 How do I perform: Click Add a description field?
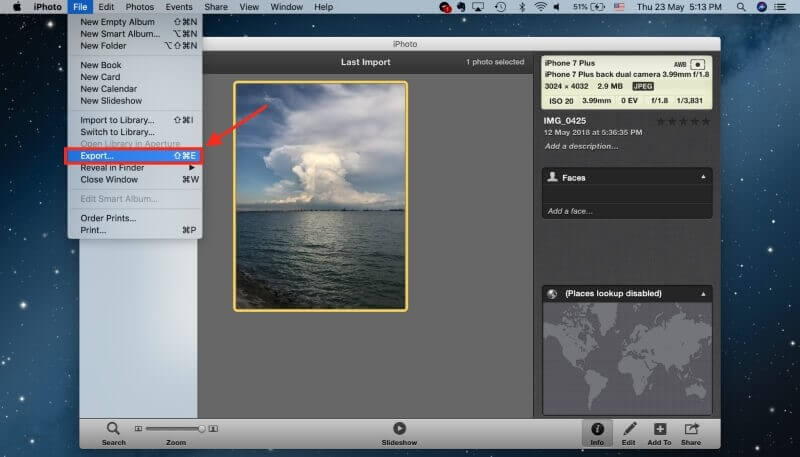click(581, 146)
